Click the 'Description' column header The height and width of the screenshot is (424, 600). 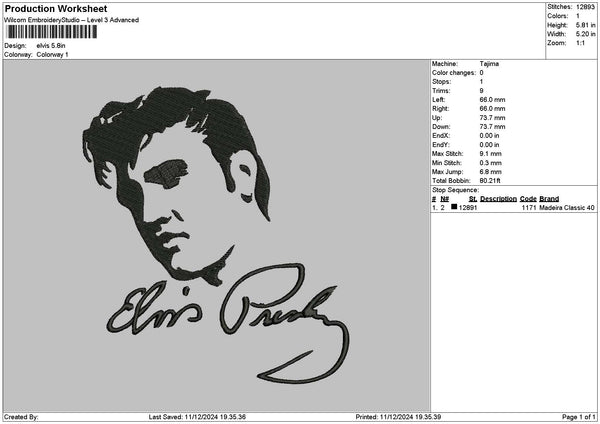pyautogui.click(x=498, y=199)
